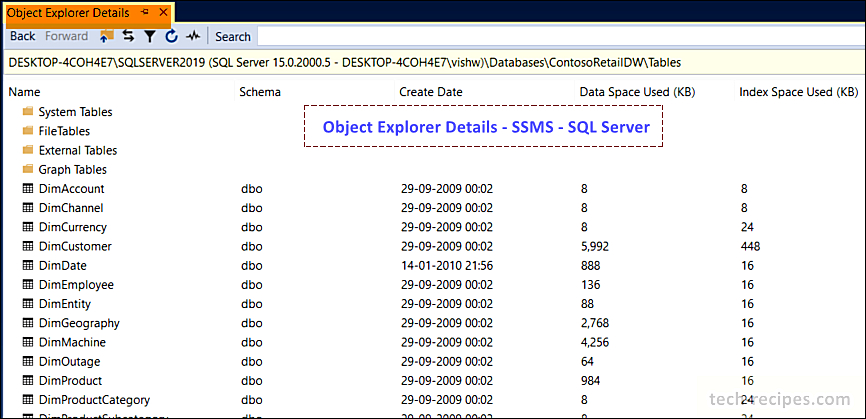Select the DimOutage table name
866x419 pixels.
(69, 362)
